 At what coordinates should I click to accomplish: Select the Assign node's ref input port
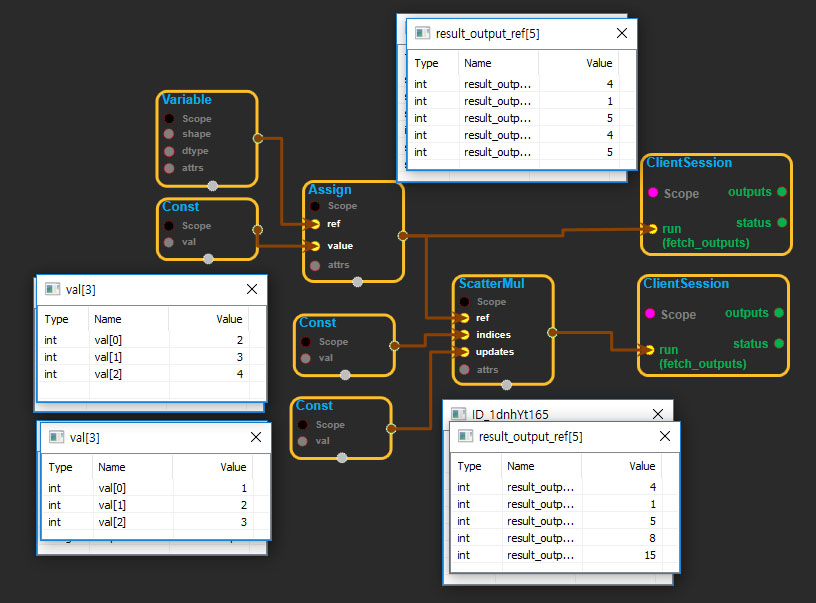315,224
